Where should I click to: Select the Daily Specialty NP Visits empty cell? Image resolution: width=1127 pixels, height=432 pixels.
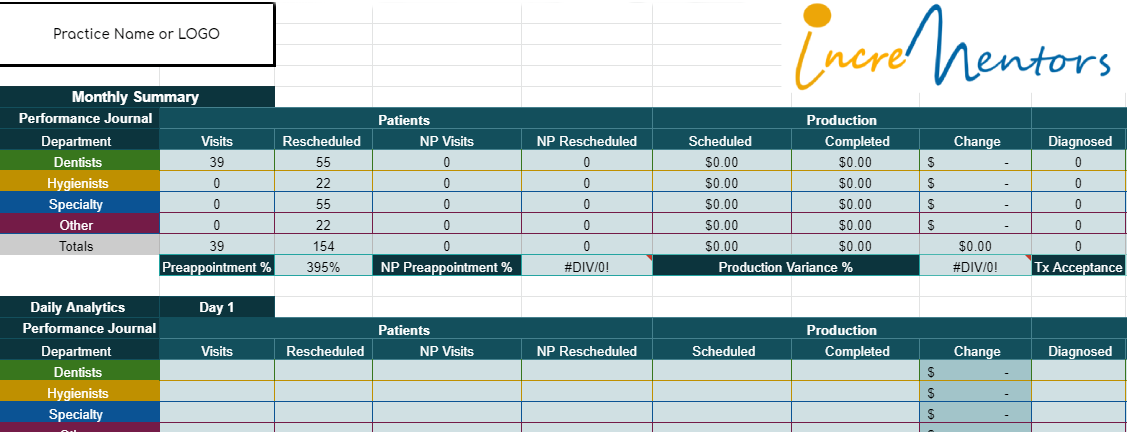pos(447,414)
